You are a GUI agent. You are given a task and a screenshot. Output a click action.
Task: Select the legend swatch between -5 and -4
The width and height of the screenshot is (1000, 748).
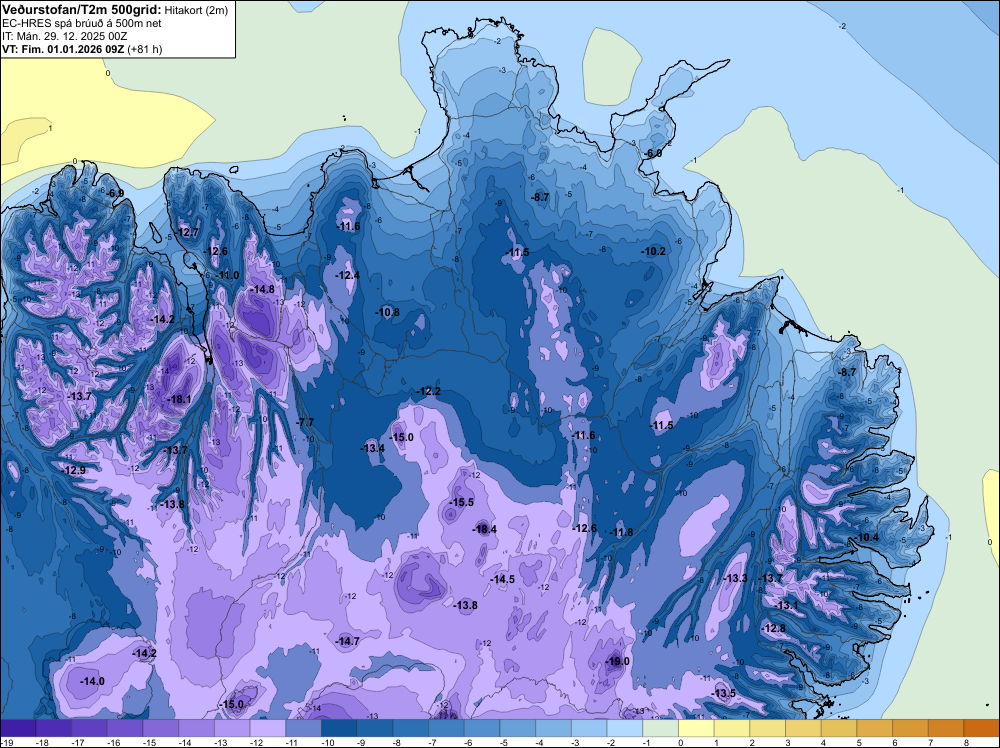point(518,728)
